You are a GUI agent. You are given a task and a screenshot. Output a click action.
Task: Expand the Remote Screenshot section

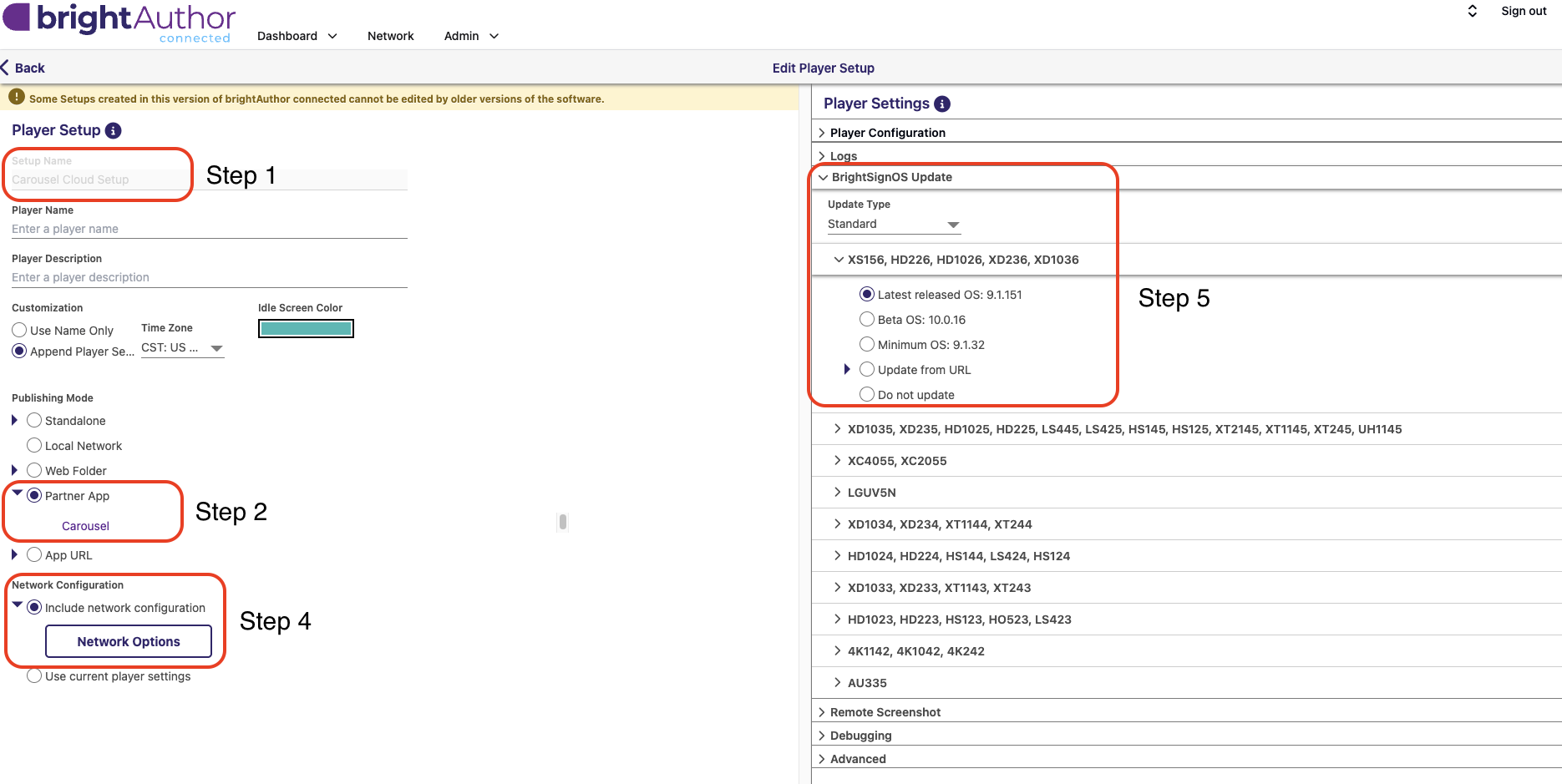1186,712
